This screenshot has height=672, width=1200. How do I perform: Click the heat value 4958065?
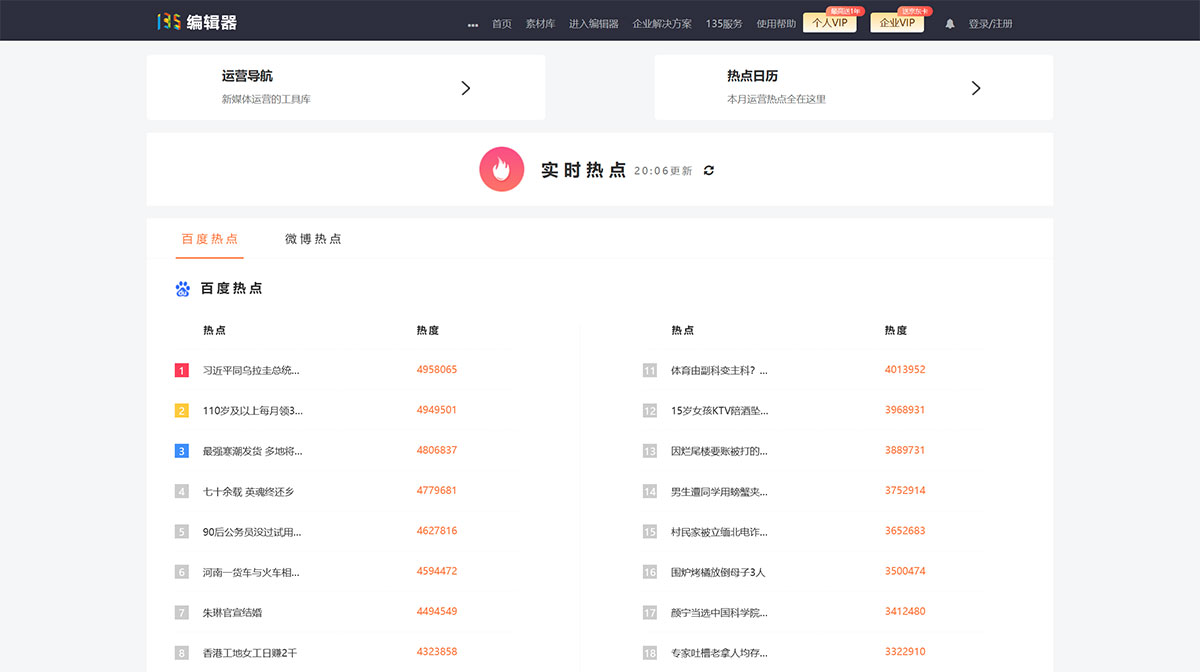(436, 369)
